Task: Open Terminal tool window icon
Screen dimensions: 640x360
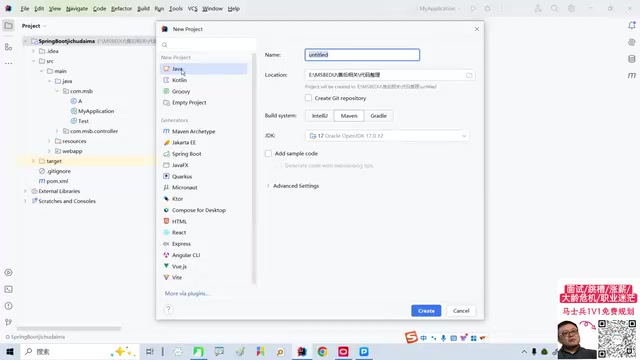Action: [x=8, y=289]
